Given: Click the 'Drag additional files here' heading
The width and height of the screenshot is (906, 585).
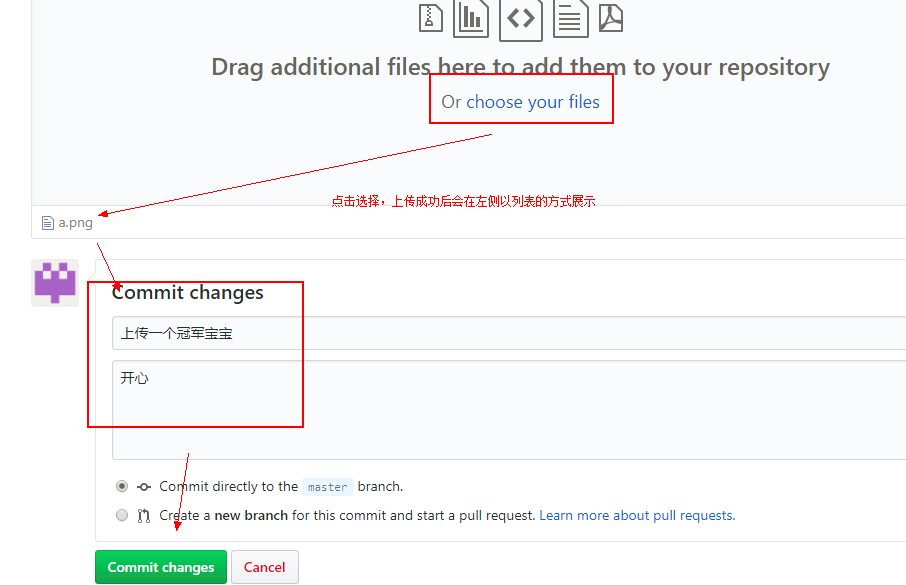Looking at the screenshot, I should click(520, 67).
